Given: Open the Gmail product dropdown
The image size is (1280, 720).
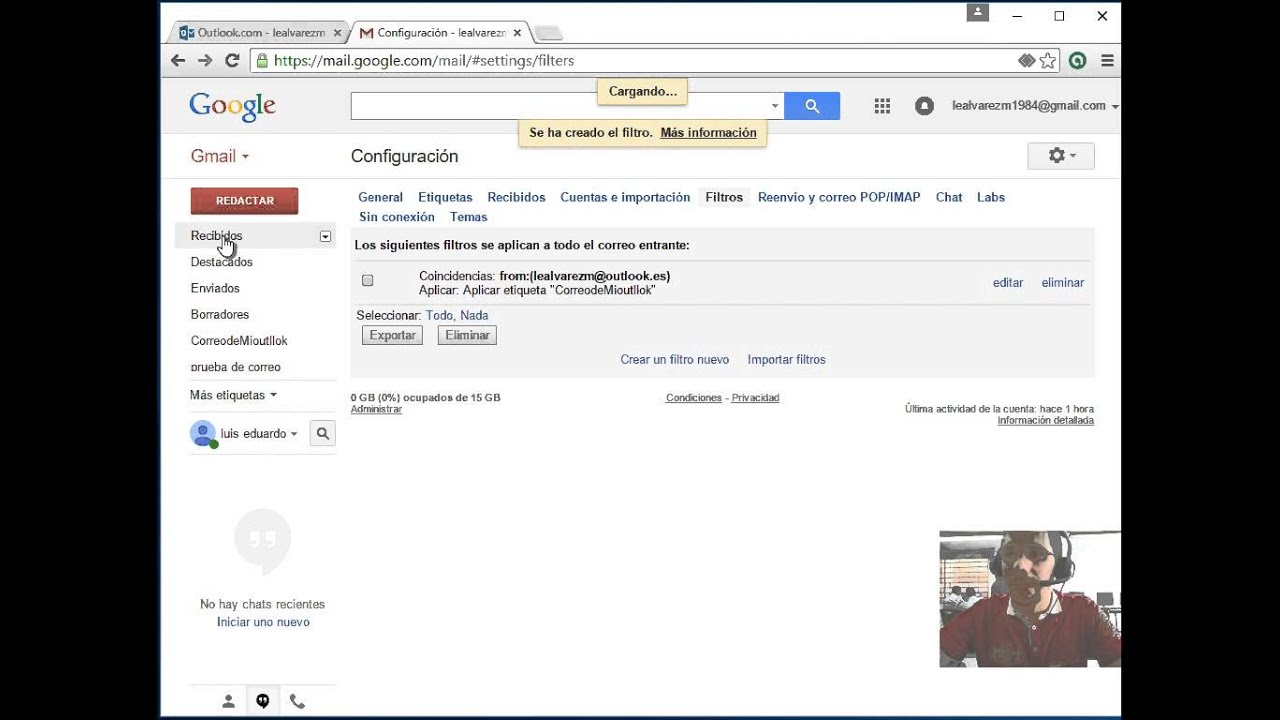Looking at the screenshot, I should (x=220, y=156).
